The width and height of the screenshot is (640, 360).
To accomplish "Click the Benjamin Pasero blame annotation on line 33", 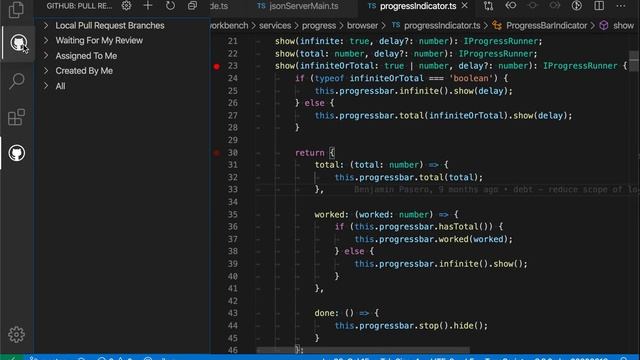I will (x=496, y=189).
